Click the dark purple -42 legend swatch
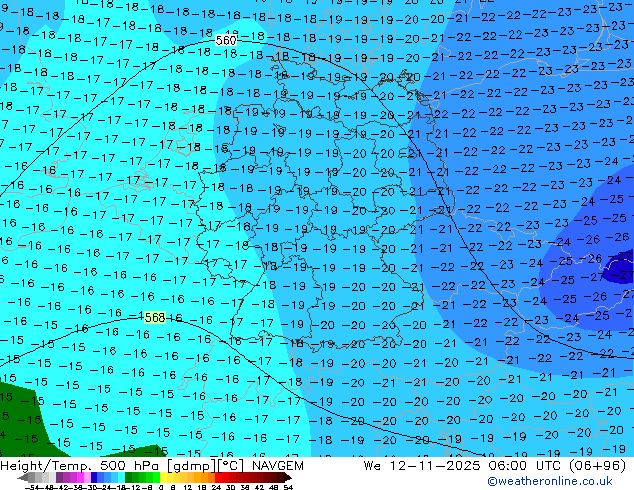This screenshot has height=490, width=634. [x=59, y=477]
